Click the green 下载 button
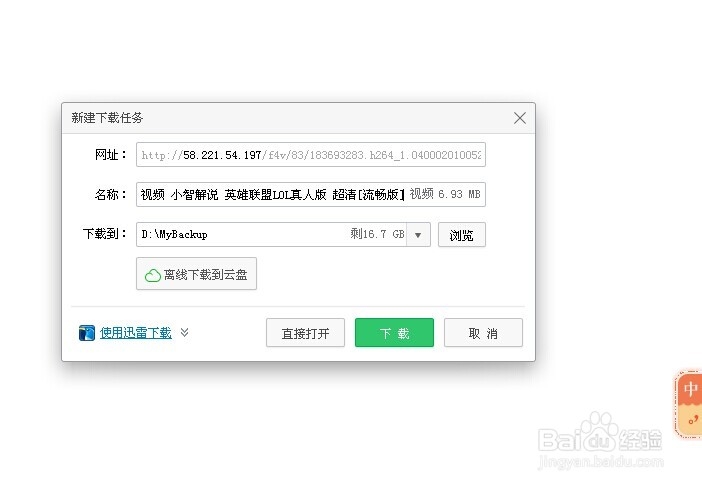Screen dimensions: 702x487 394,333
